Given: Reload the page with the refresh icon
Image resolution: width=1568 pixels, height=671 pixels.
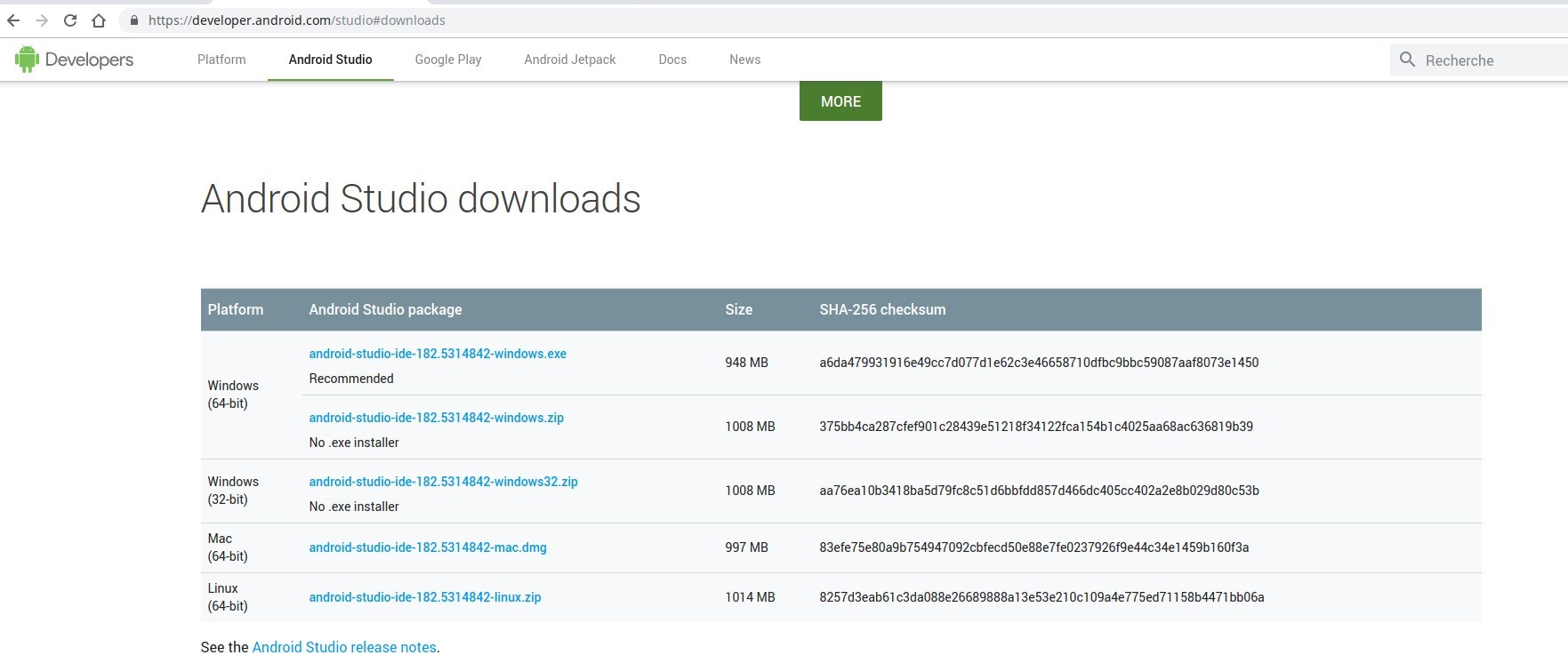Looking at the screenshot, I should 70,20.
